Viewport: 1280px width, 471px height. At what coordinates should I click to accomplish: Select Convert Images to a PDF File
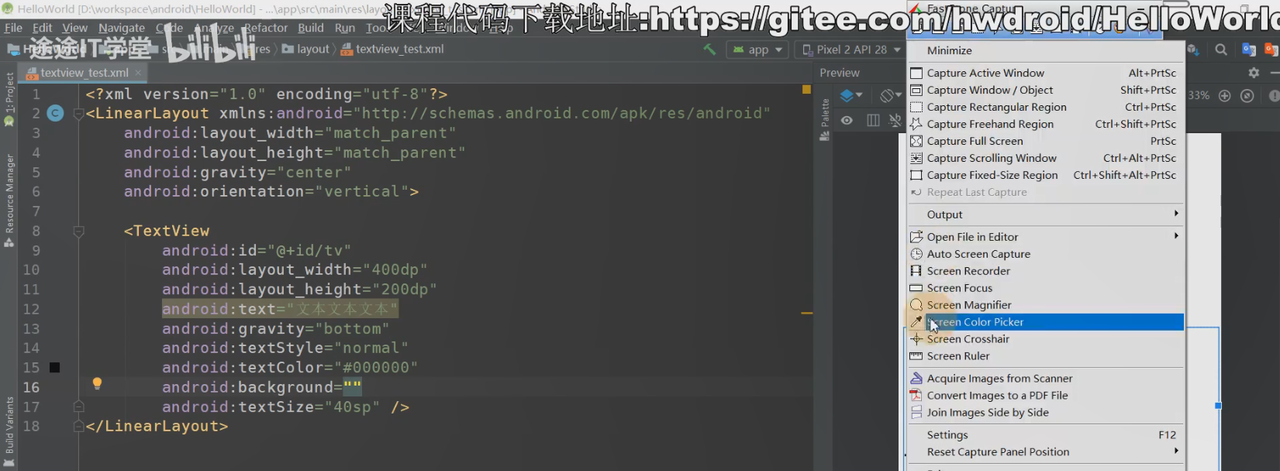1045,395
